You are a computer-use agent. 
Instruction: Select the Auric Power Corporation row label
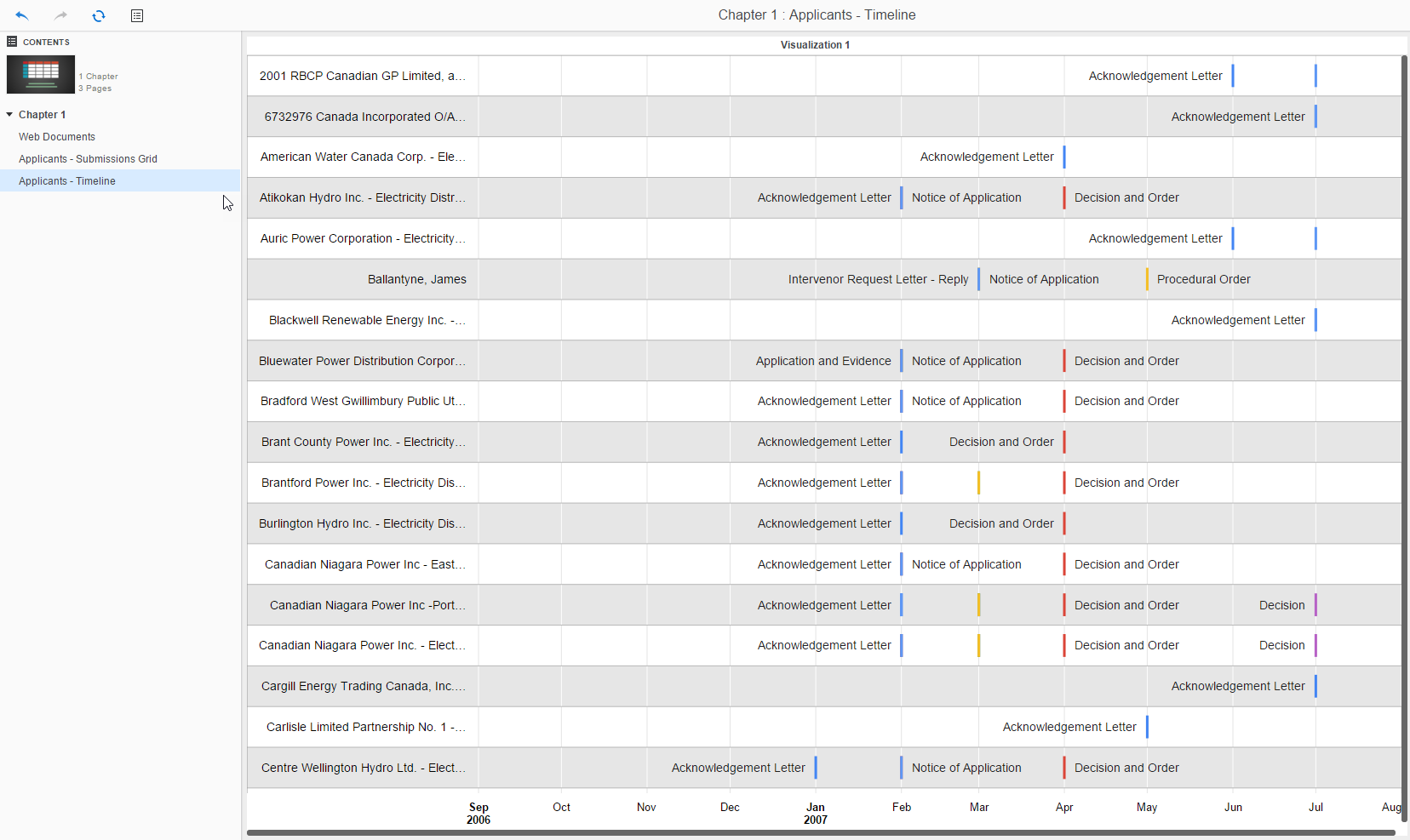pyautogui.click(x=363, y=238)
